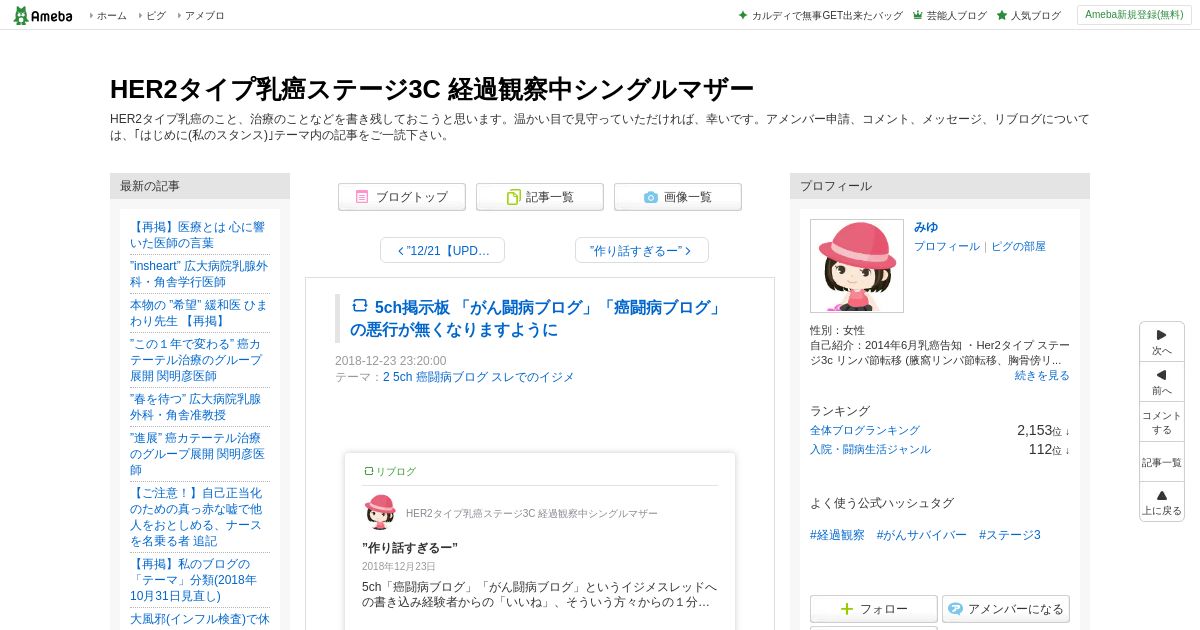The width and height of the screenshot is (1200, 630).
Task: Open アメブロ in top navigation
Action: coord(204,15)
